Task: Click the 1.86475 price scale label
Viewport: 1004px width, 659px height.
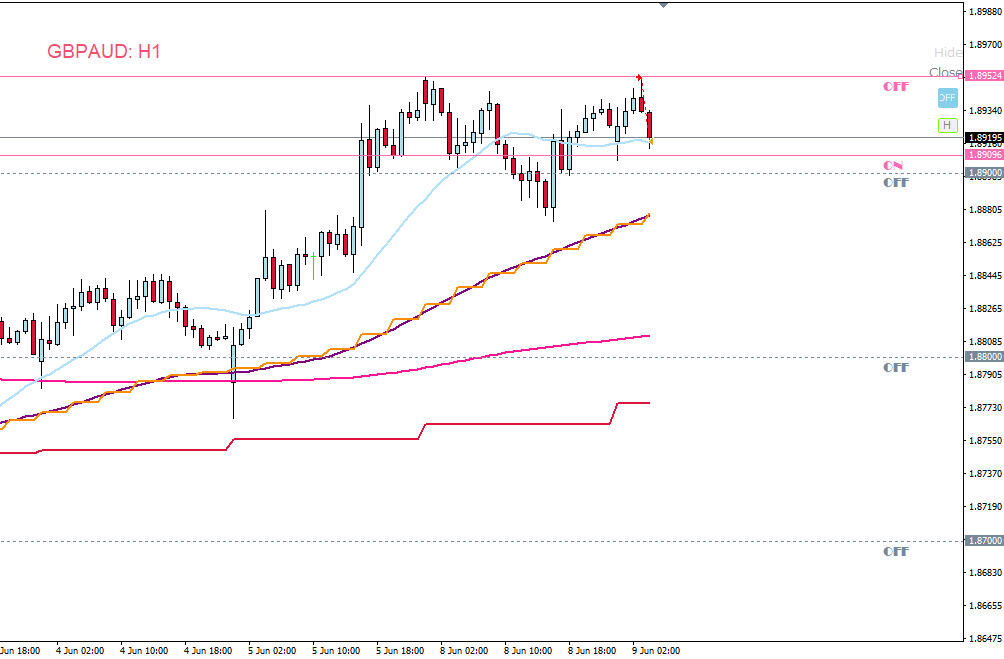Action: coord(985,639)
